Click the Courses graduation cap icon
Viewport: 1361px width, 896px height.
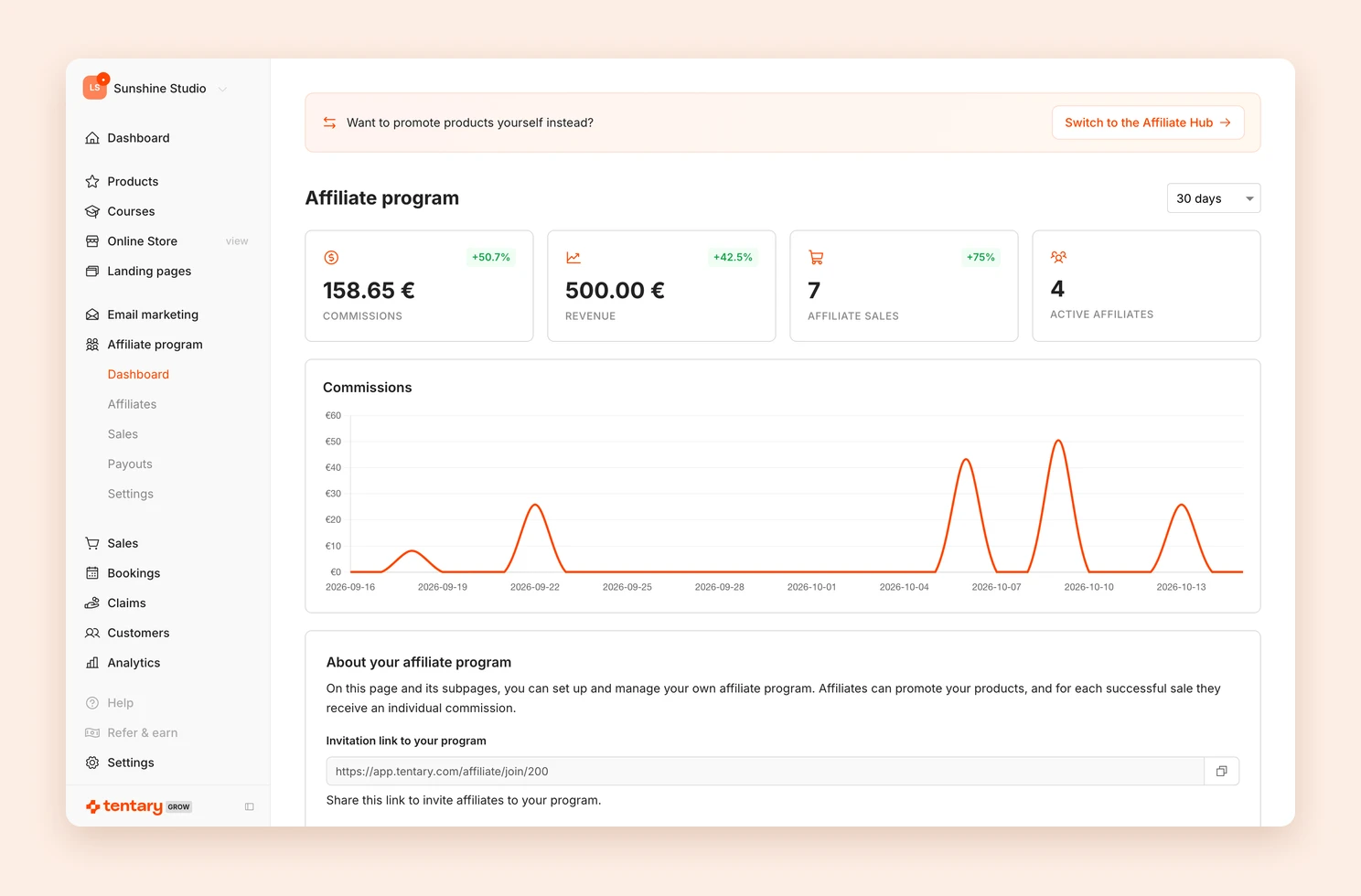(x=92, y=211)
